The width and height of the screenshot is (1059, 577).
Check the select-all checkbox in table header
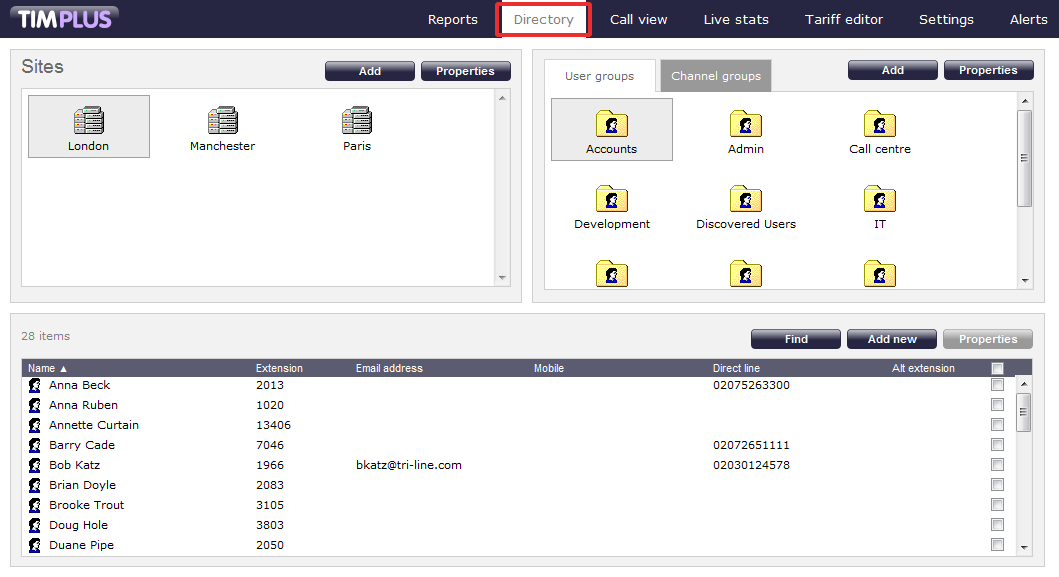pos(997,368)
